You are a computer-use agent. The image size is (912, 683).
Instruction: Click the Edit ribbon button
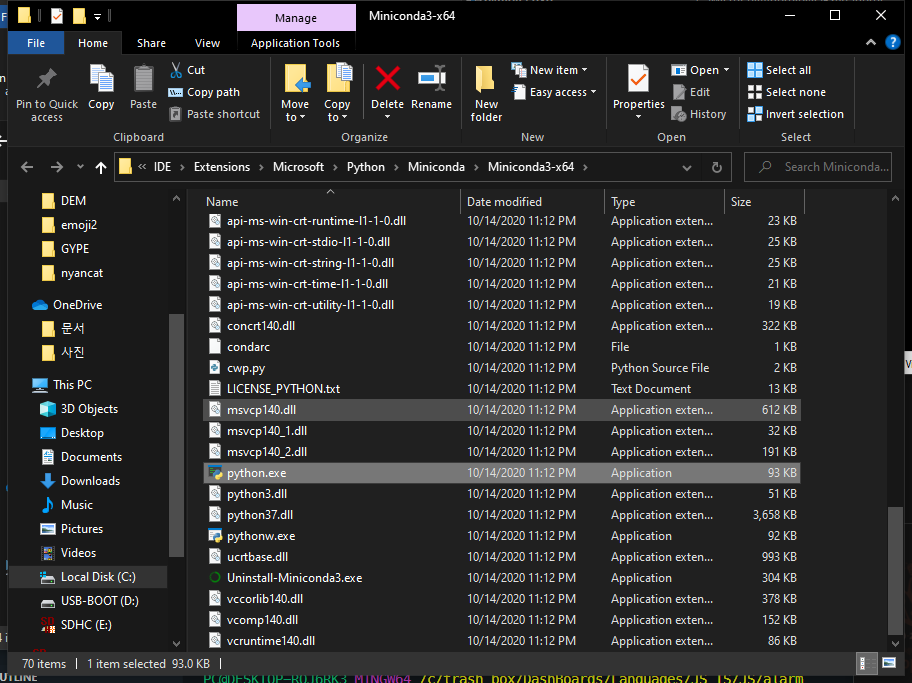[x=691, y=92]
